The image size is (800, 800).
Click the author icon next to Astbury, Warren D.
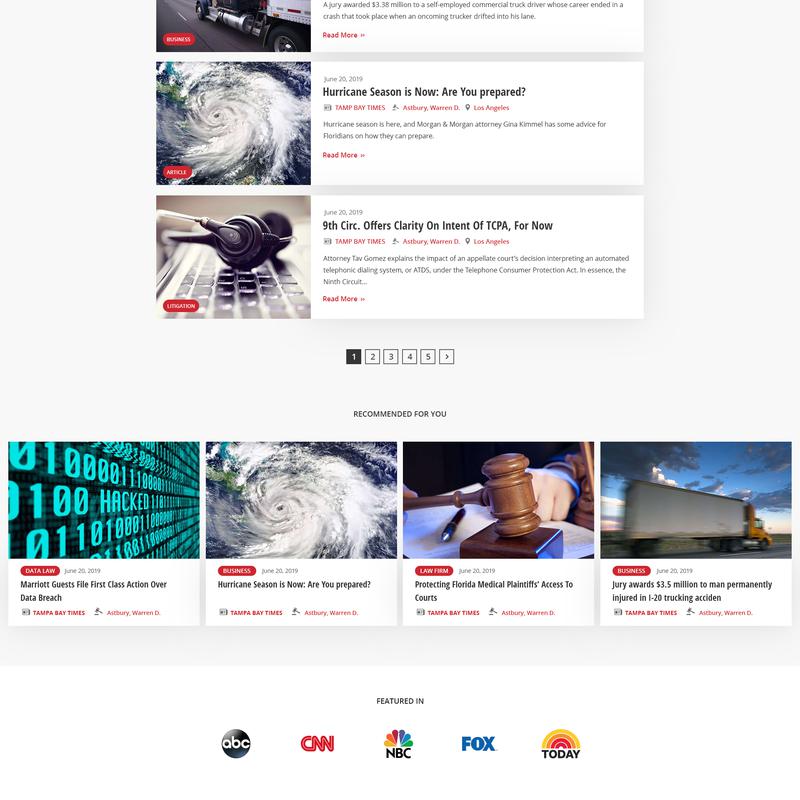coord(394,107)
